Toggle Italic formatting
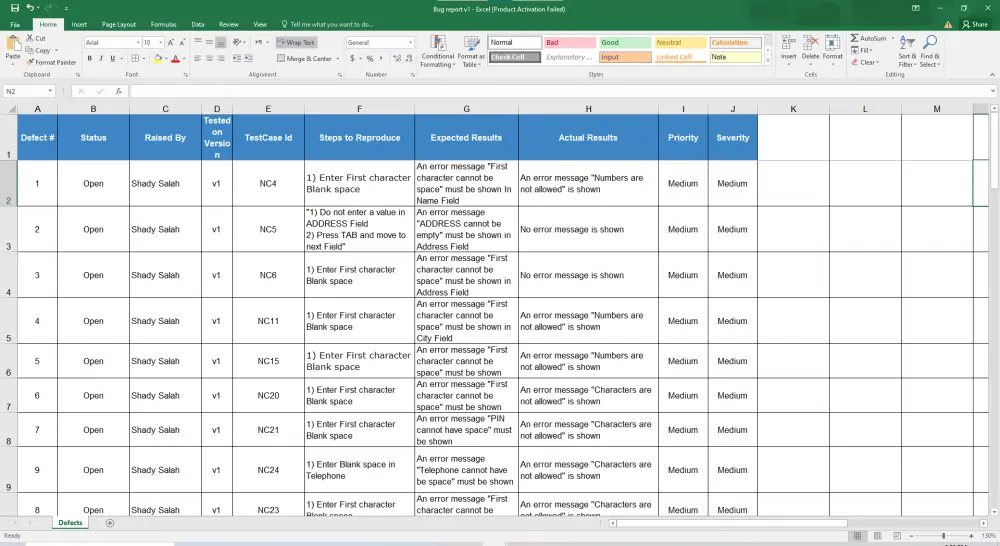This screenshot has width=1000, height=546. click(101, 59)
